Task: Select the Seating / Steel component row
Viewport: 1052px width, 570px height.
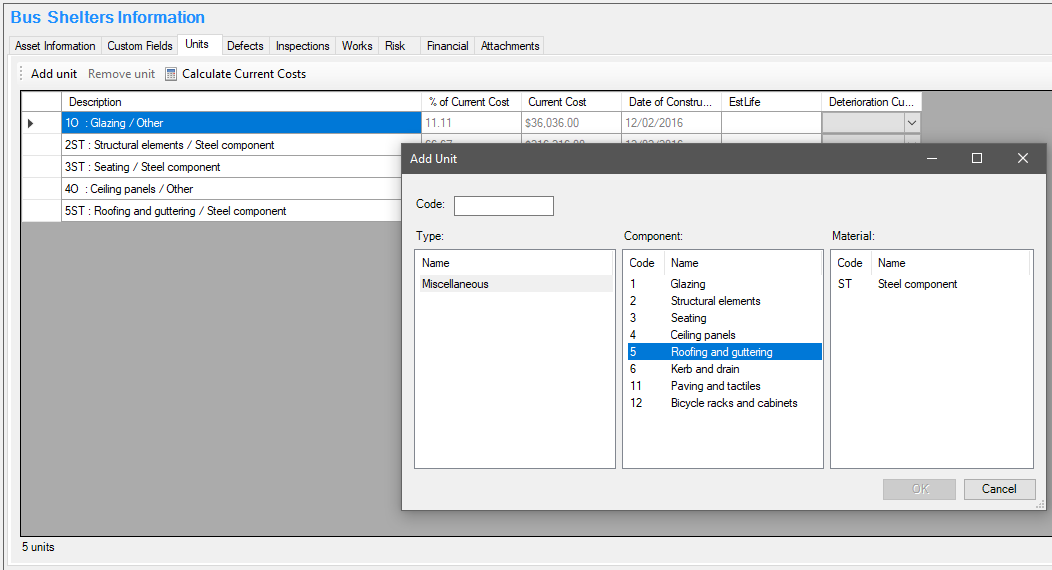Action: pos(142,167)
